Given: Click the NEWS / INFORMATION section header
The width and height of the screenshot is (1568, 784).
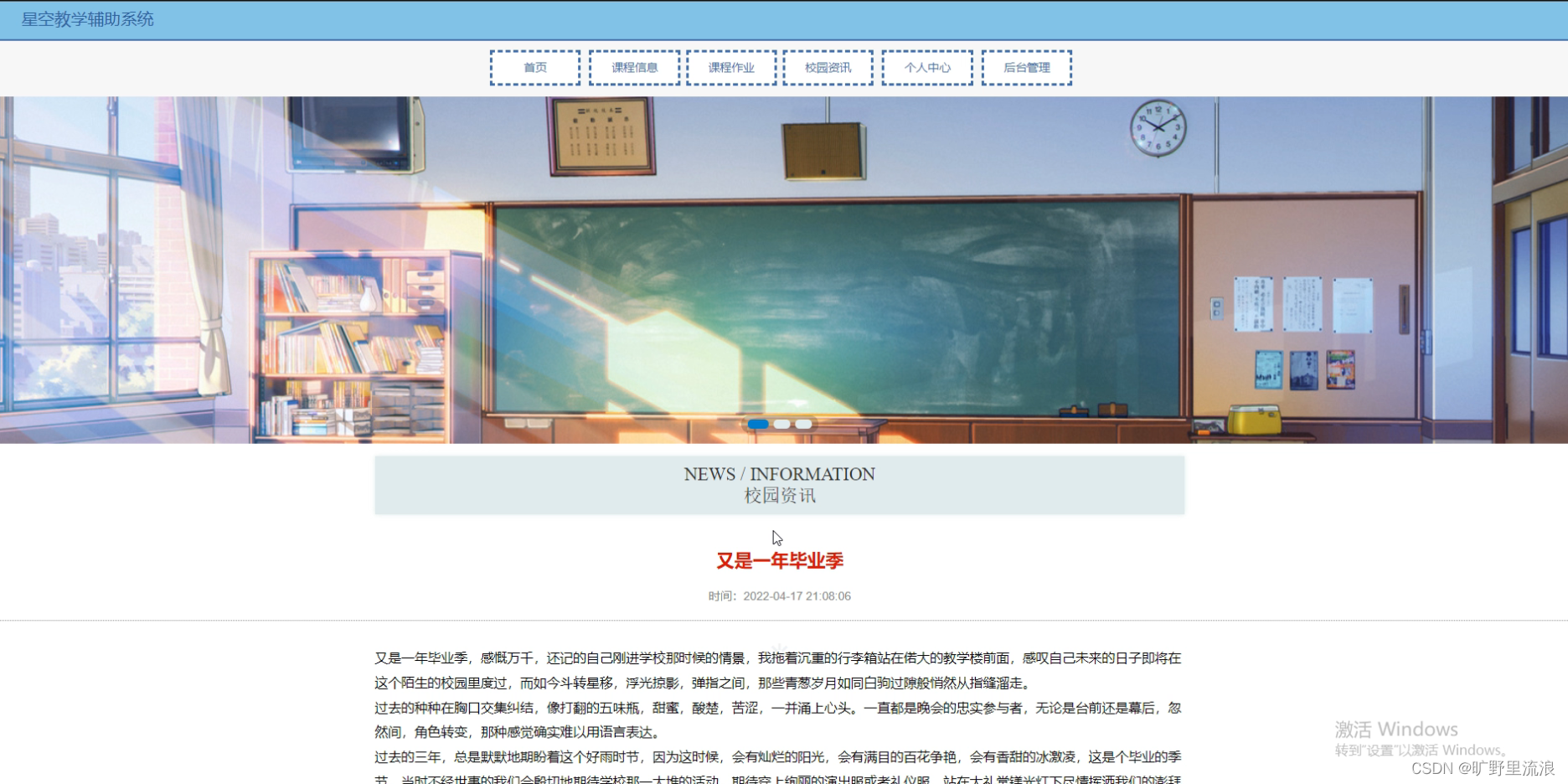Looking at the screenshot, I should tap(779, 474).
